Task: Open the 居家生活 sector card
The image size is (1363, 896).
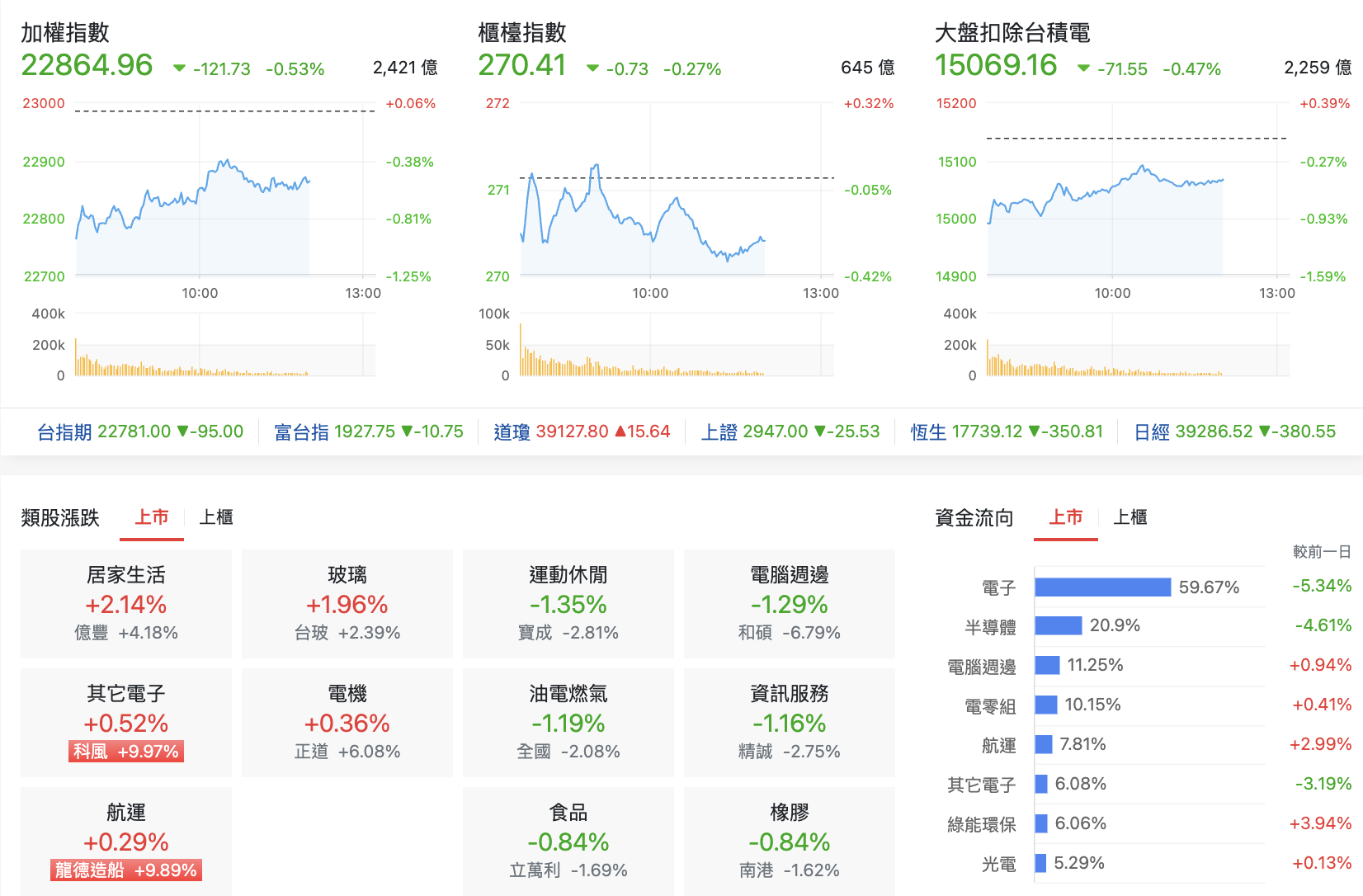Action: click(126, 604)
